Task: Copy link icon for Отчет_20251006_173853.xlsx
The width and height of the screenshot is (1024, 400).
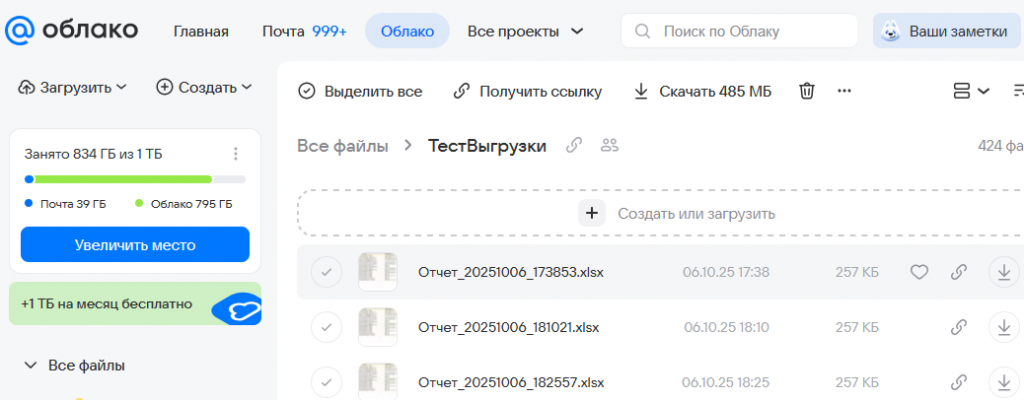Action: tap(959, 272)
